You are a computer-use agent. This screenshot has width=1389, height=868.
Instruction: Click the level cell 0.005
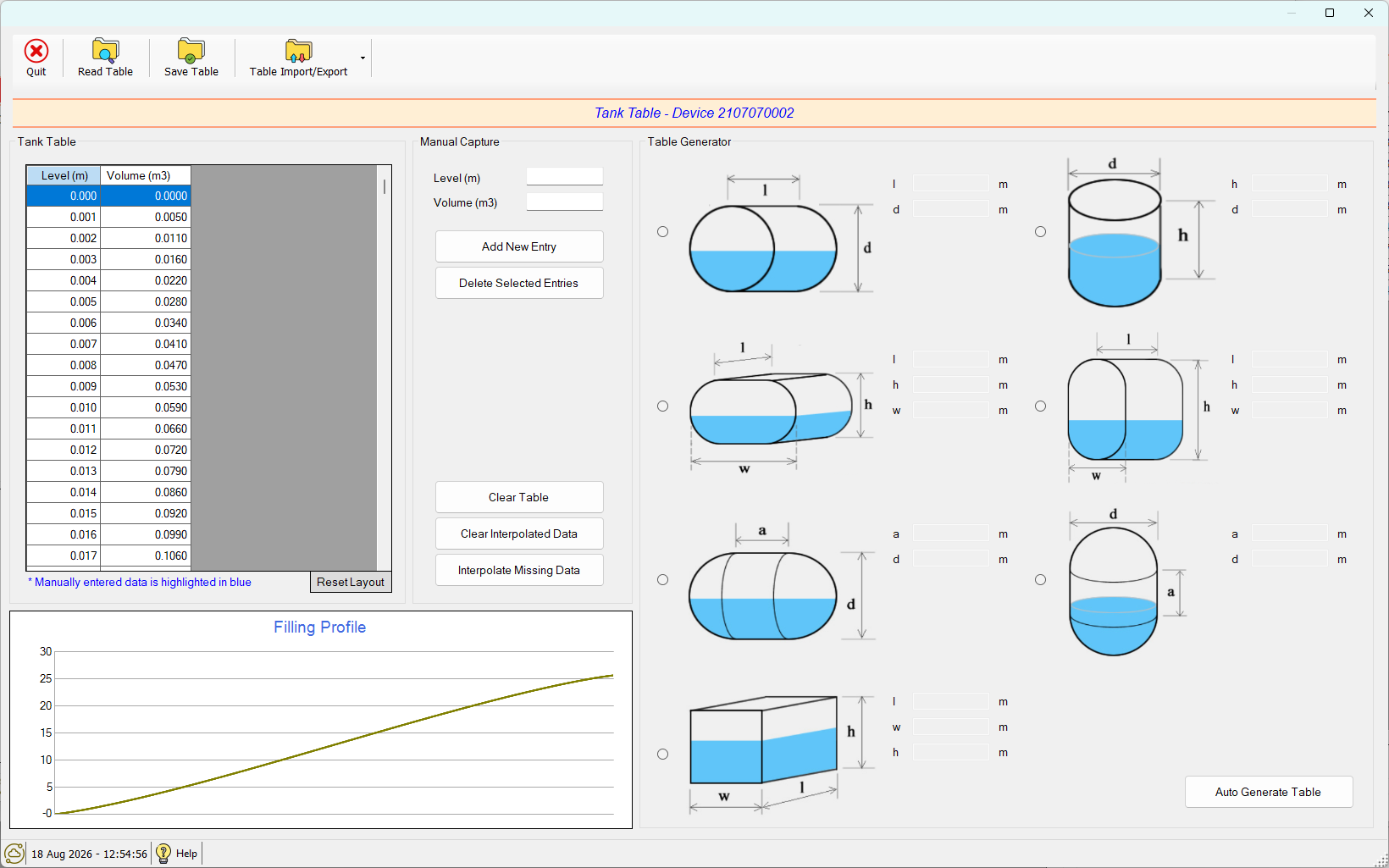tap(64, 301)
